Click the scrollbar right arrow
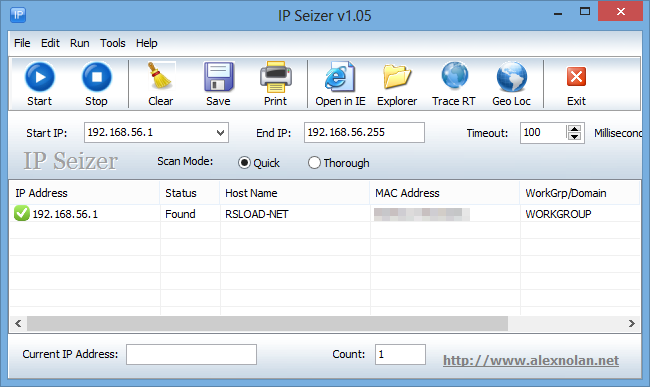Screen dimensions: 650x387 click(x=631, y=323)
